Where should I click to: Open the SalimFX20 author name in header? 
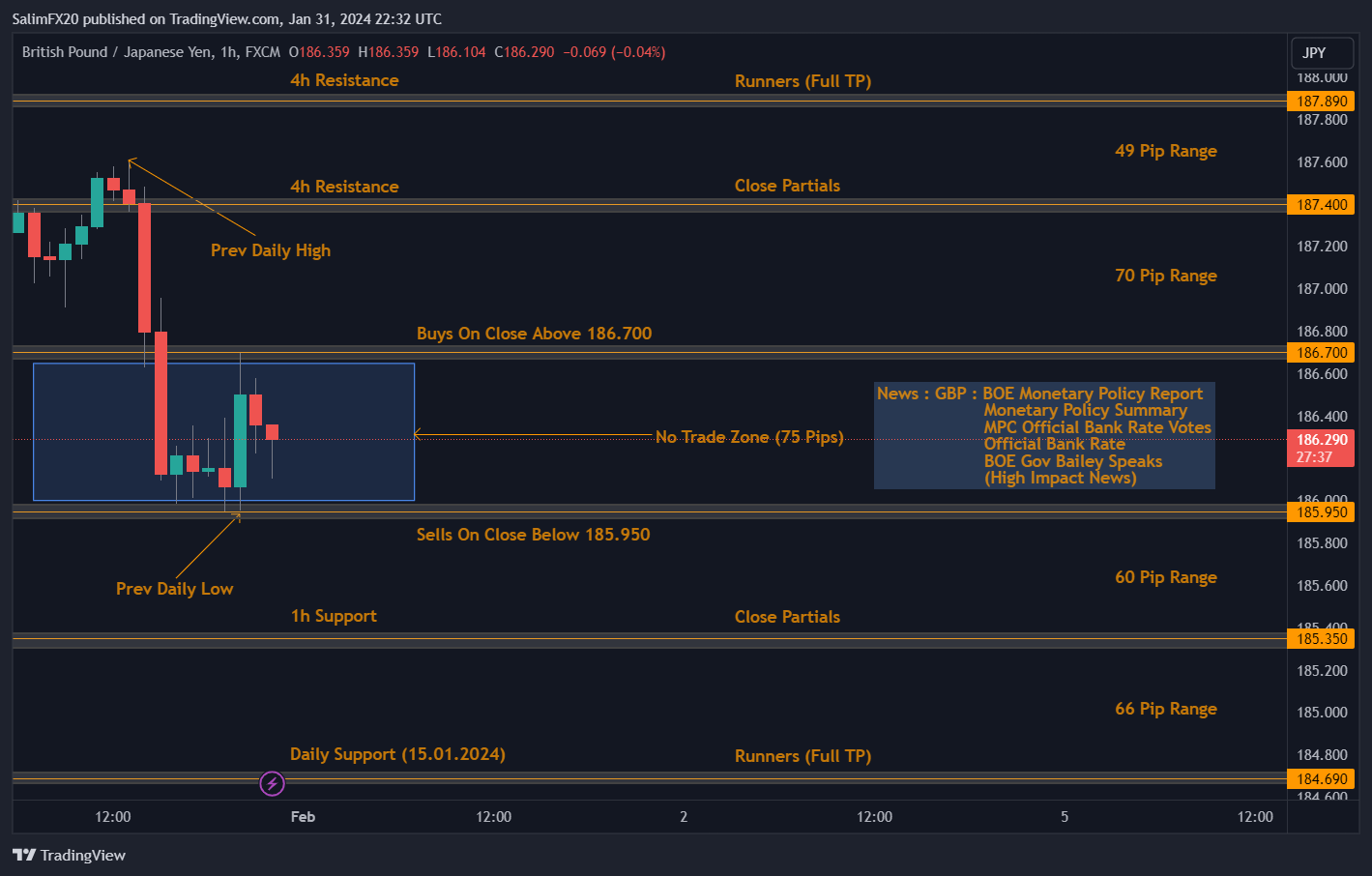(x=44, y=18)
